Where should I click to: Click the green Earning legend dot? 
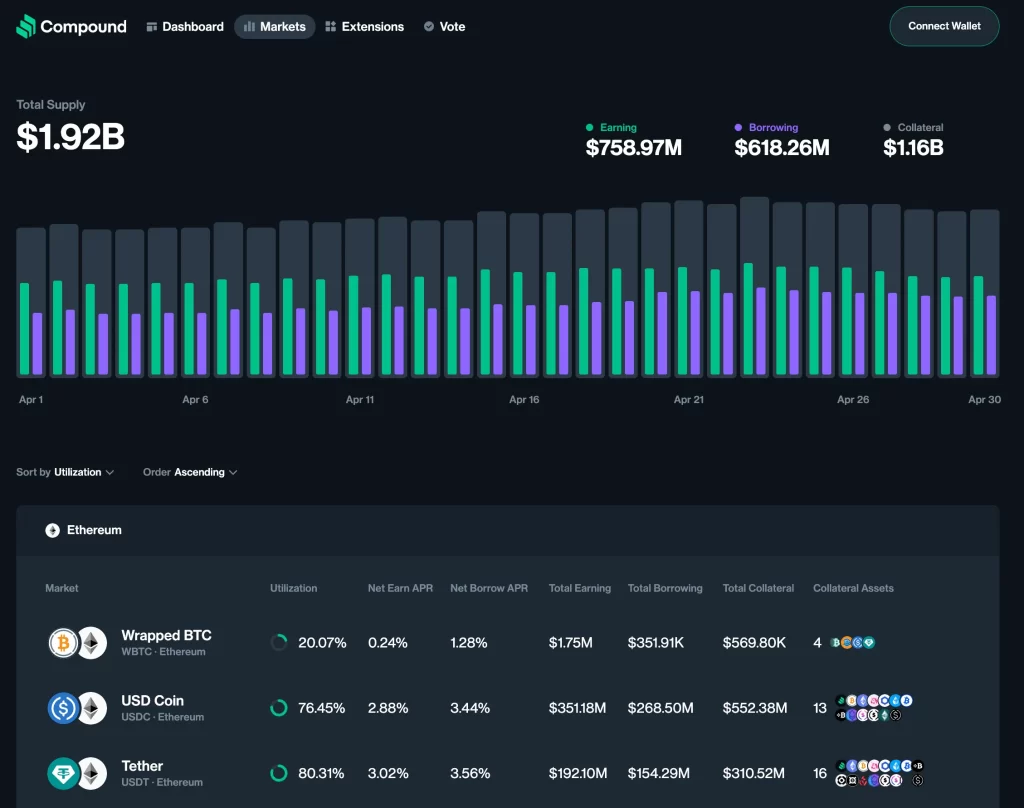point(590,127)
